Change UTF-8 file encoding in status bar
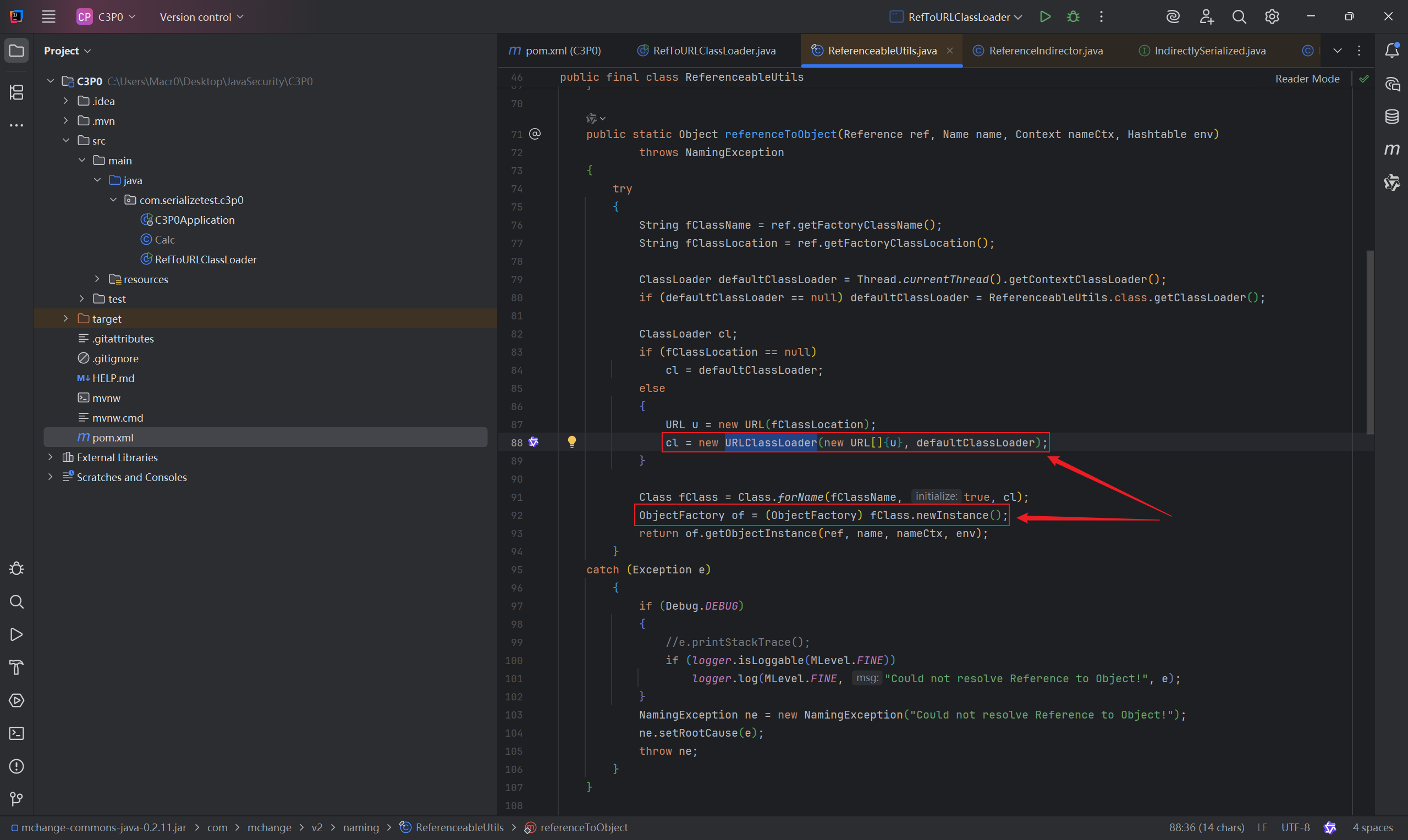The width and height of the screenshot is (1408, 840). tap(1295, 827)
